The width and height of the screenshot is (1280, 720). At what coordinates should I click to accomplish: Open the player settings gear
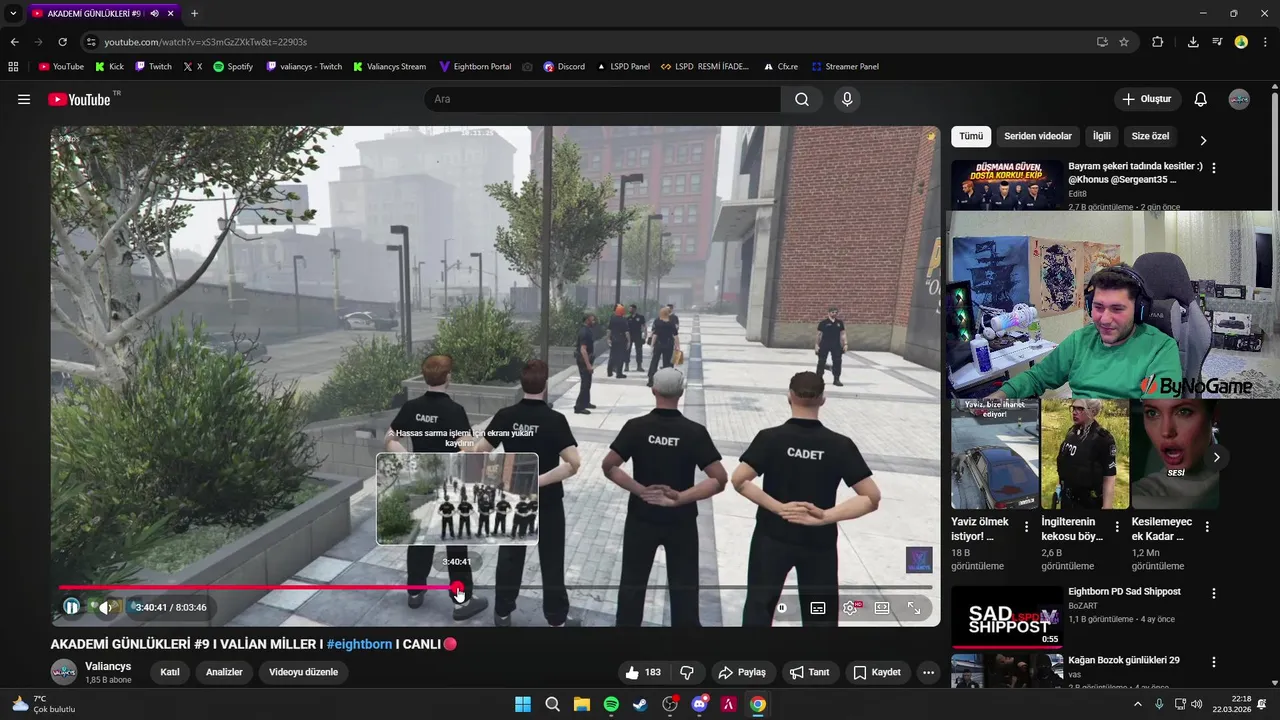point(850,607)
